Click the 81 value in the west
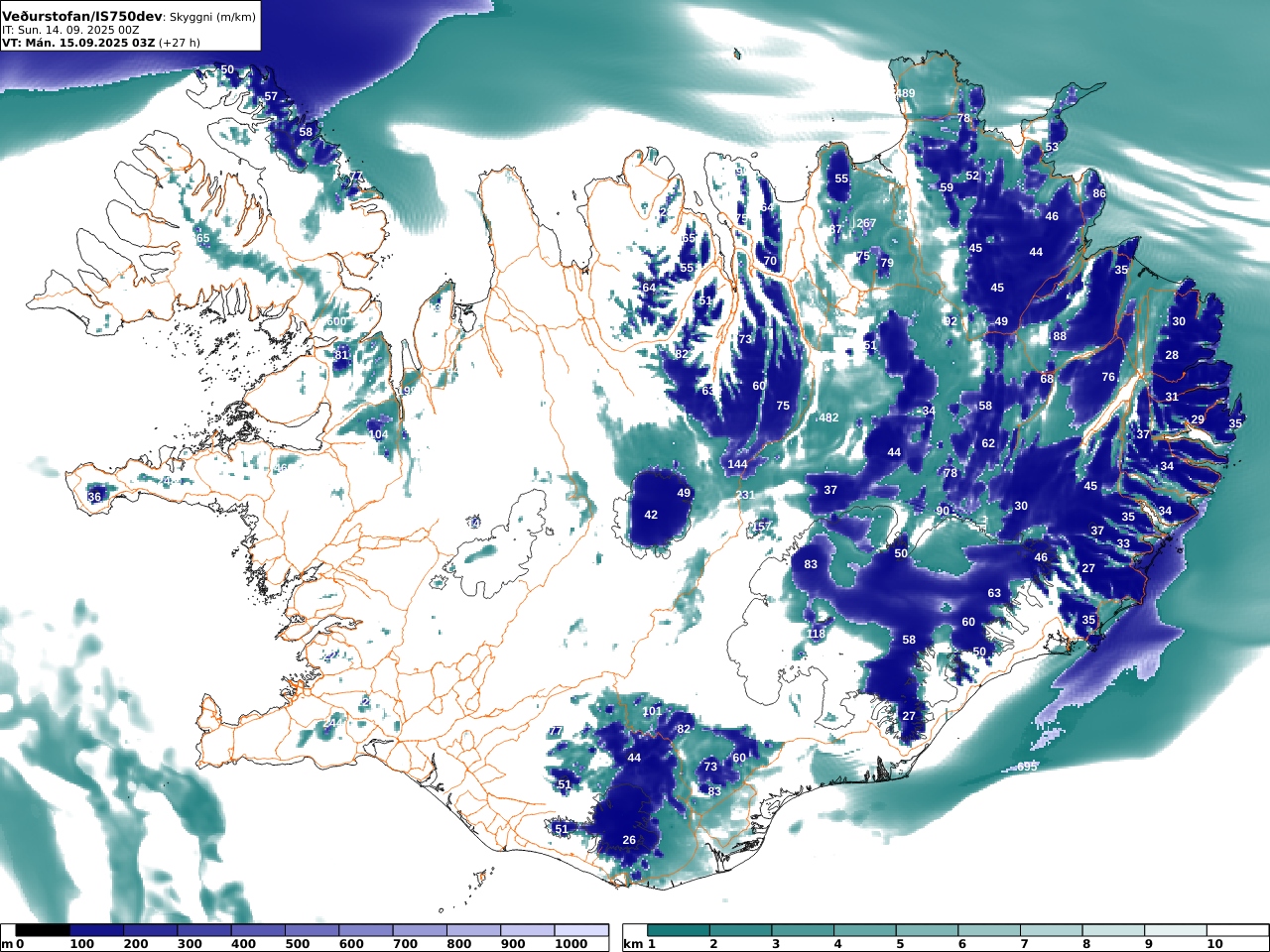 [x=342, y=355]
